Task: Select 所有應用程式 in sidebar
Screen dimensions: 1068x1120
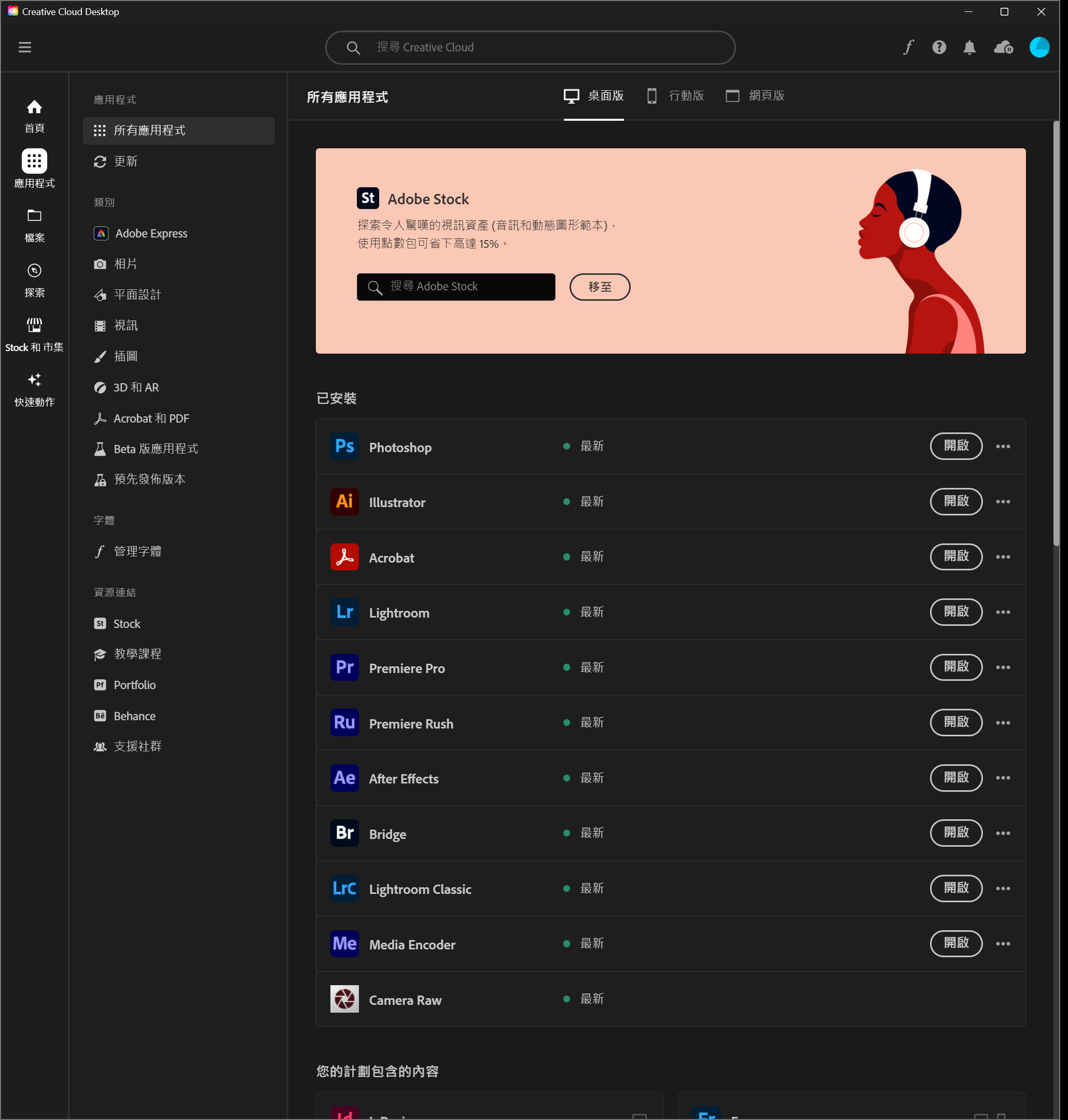Action: pos(179,130)
